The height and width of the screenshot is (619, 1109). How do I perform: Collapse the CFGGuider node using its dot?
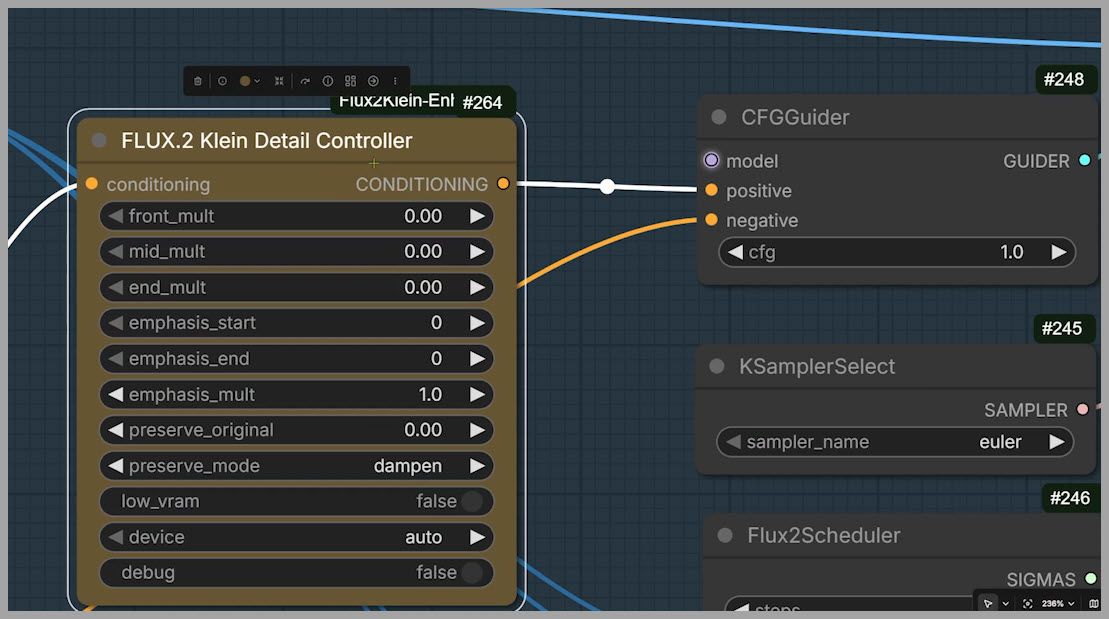point(719,117)
